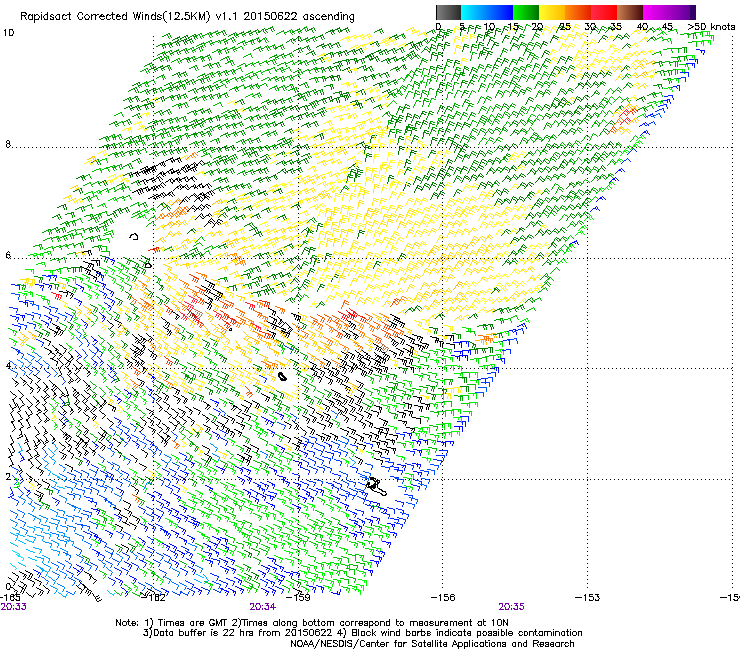Click the island outline above 6N, west of -162

pos(134,236)
